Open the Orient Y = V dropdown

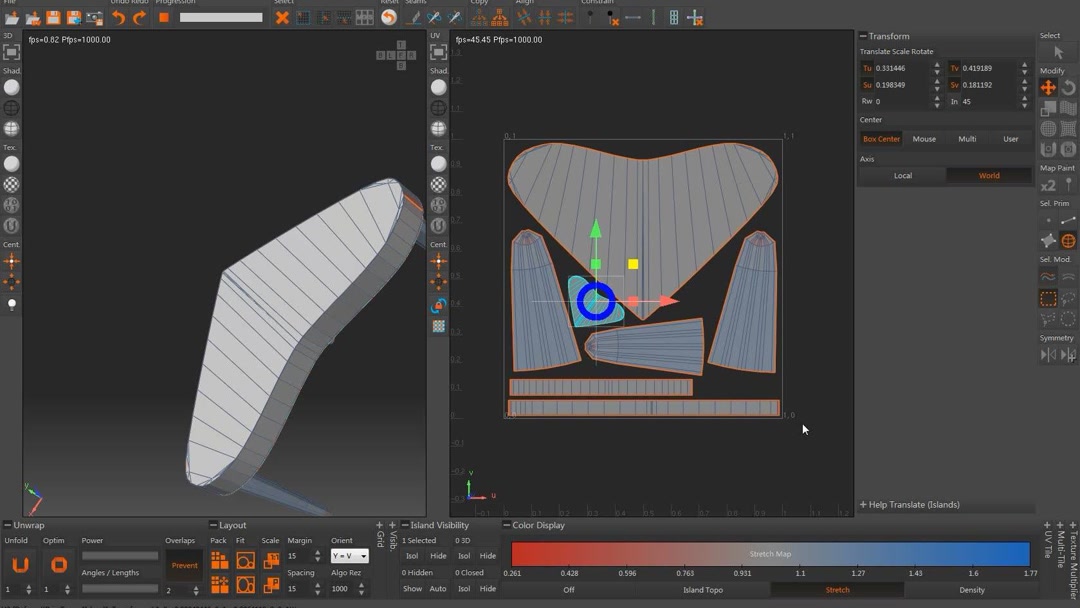click(x=349, y=556)
